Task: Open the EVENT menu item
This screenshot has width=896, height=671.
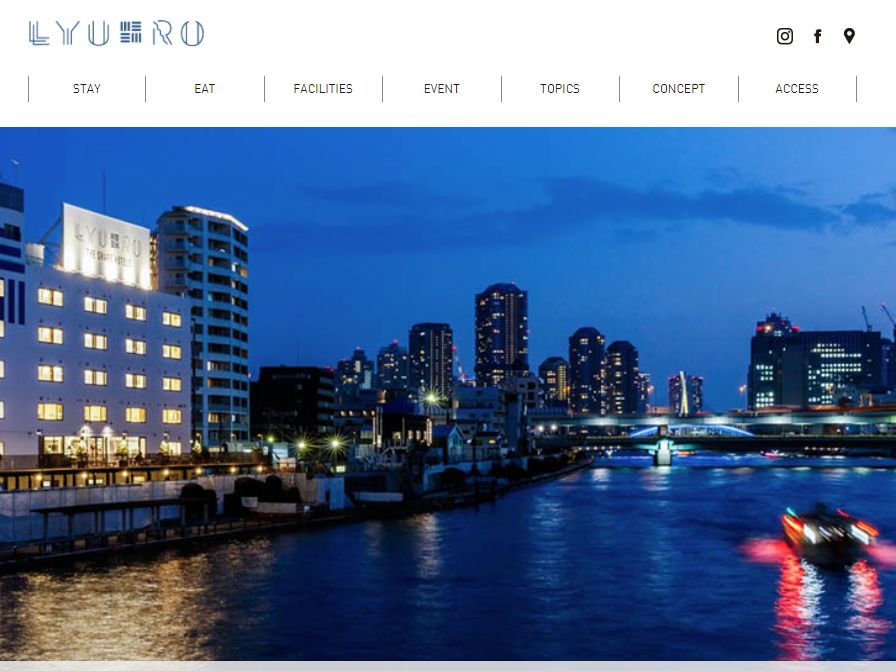Action: pos(442,89)
